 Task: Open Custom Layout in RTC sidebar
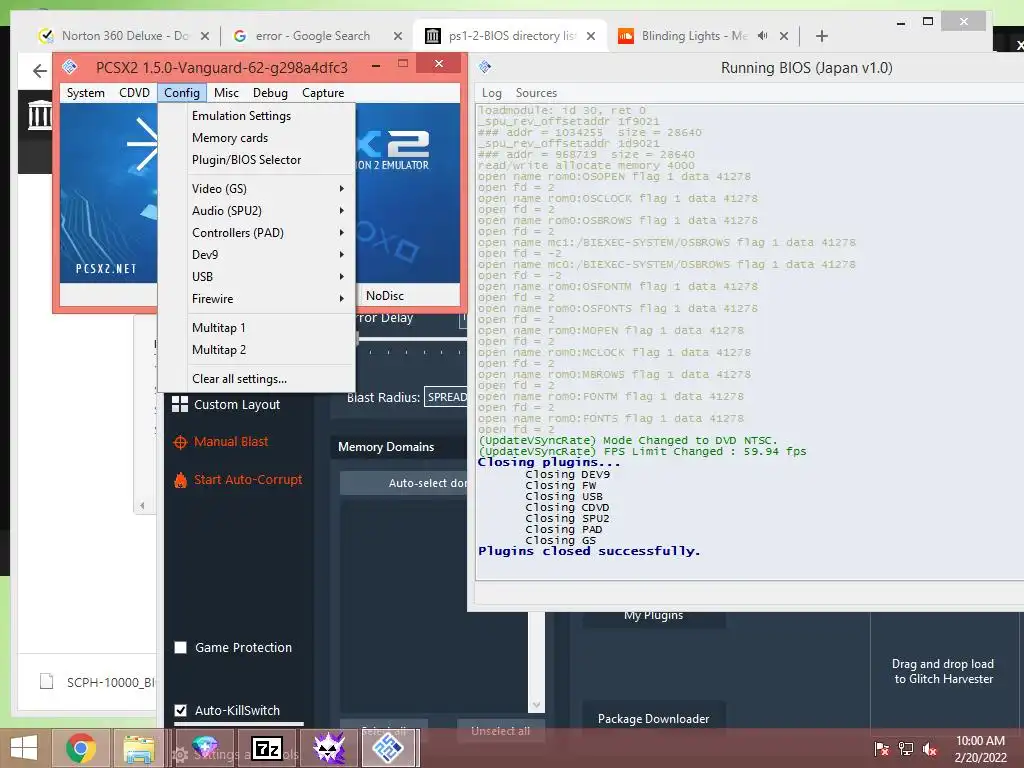click(236, 405)
